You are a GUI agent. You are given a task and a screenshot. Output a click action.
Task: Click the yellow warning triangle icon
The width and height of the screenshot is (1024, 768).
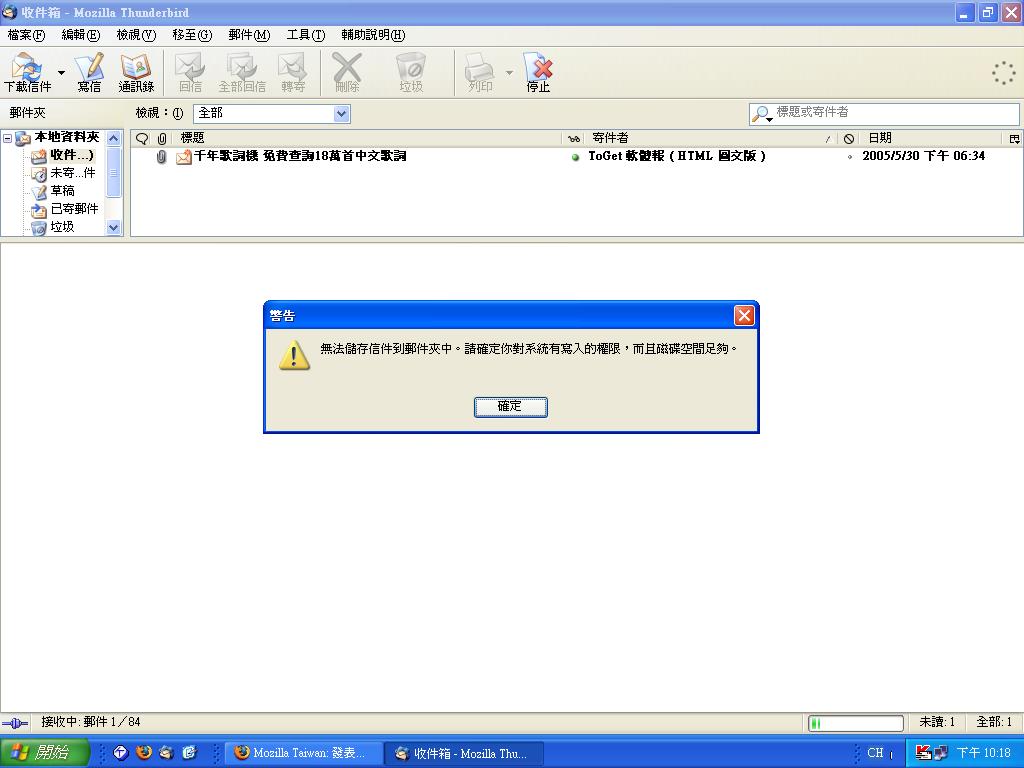(x=294, y=355)
